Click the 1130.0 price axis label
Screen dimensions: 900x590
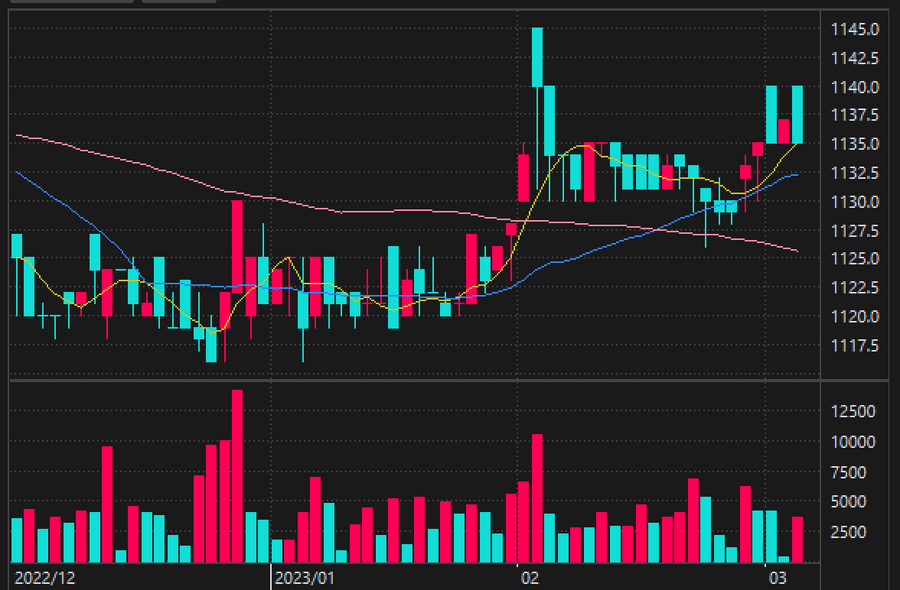[x=855, y=202]
